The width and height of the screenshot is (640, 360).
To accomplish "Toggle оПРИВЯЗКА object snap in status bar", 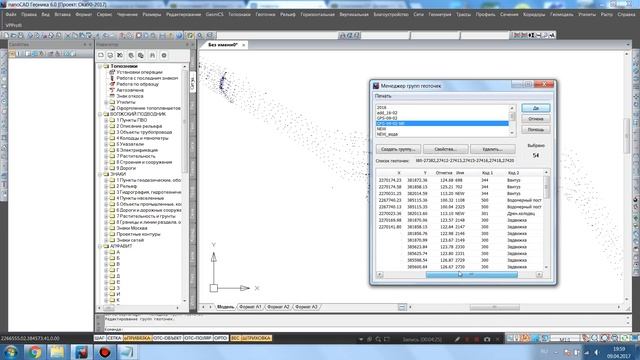I will (137, 338).
